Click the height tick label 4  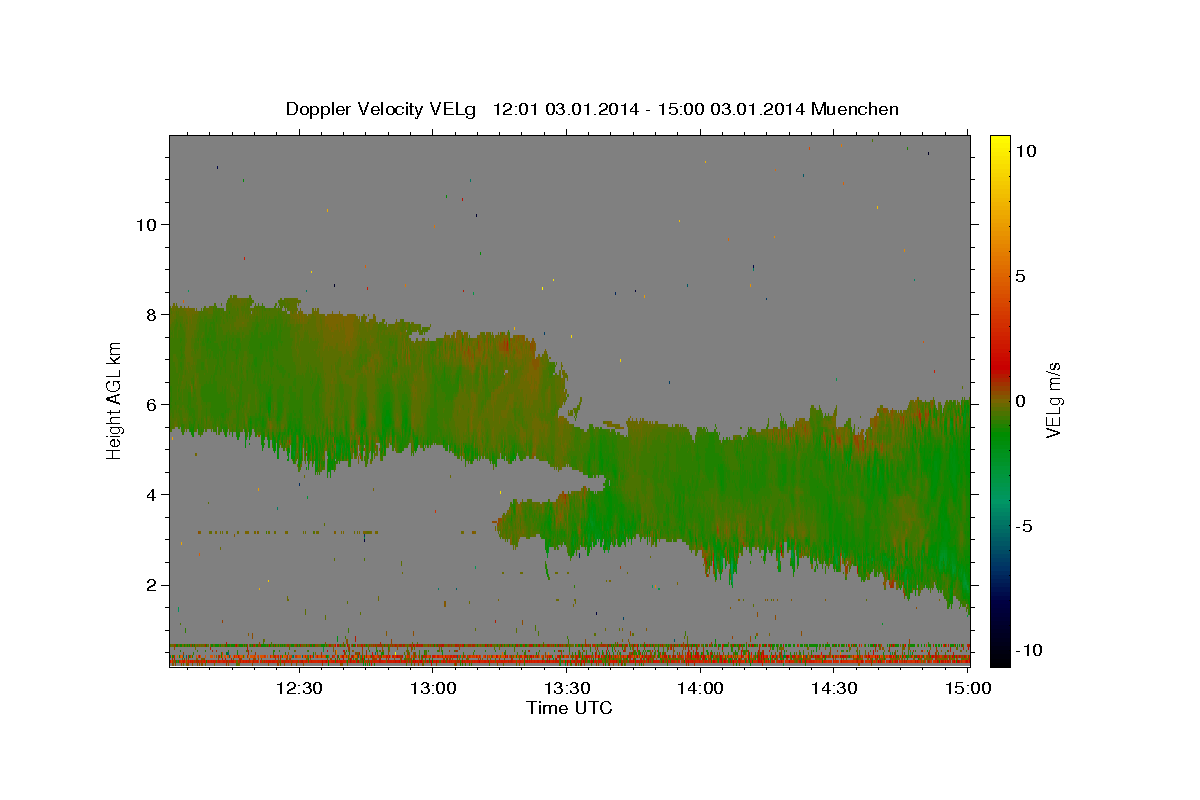tap(153, 494)
